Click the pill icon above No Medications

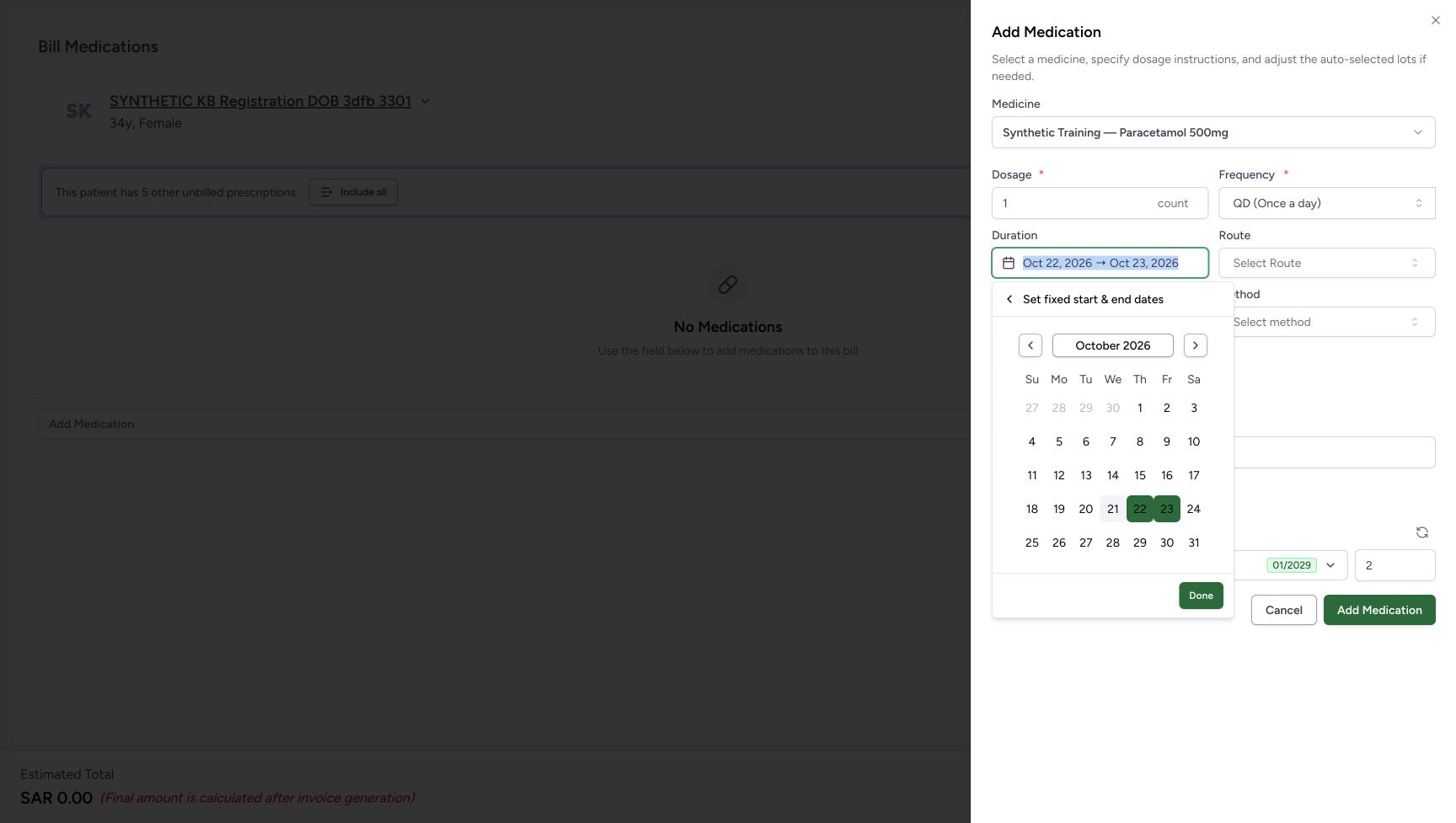(x=728, y=285)
